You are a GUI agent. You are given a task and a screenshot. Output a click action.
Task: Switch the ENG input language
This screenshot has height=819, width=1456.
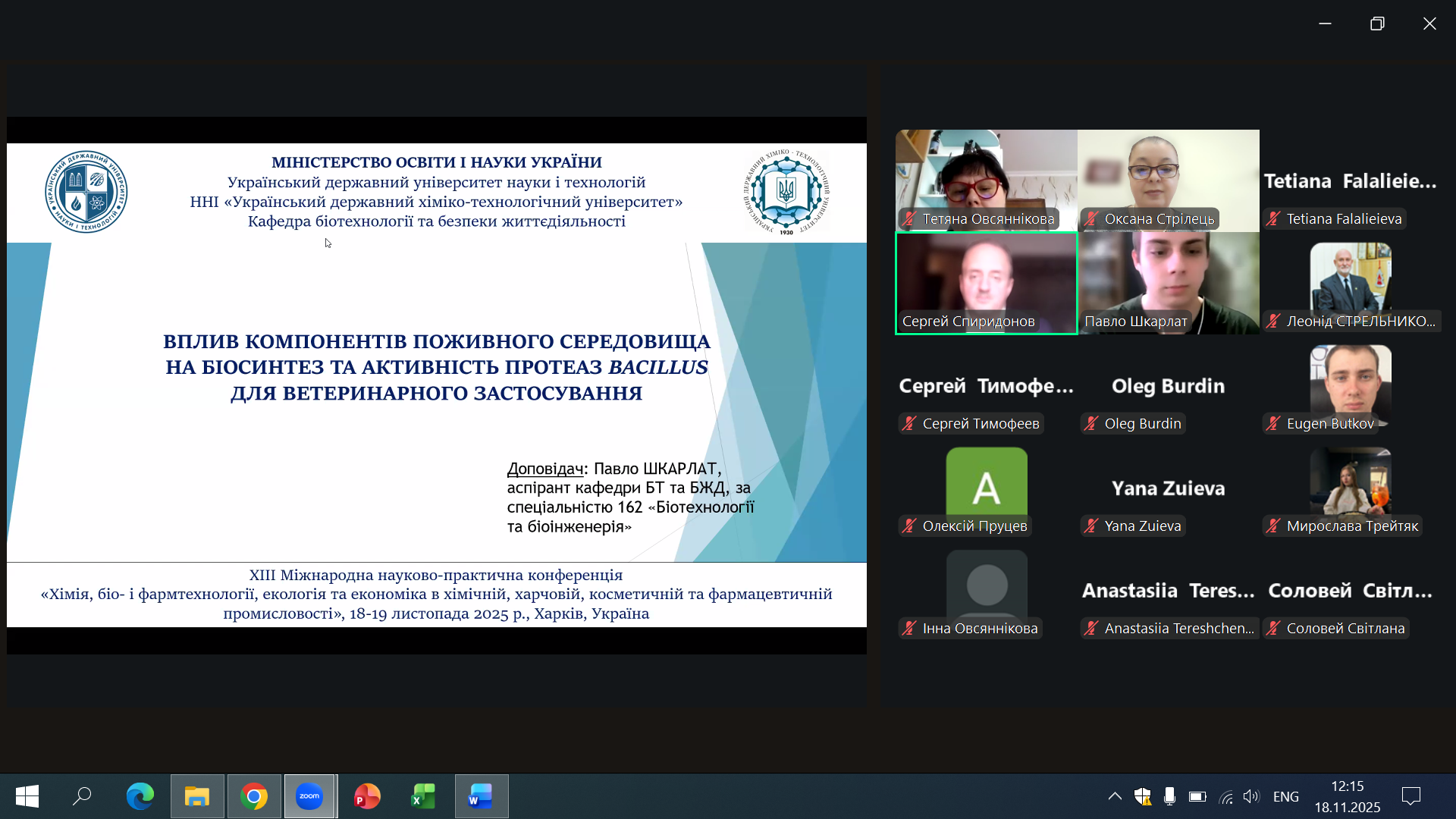pos(1286,796)
